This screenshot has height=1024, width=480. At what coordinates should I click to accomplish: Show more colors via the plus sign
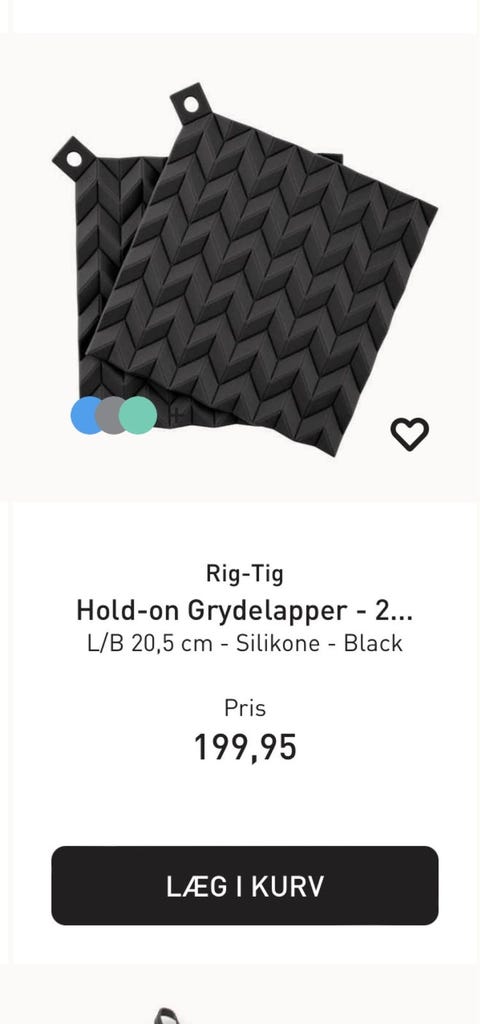point(176,415)
